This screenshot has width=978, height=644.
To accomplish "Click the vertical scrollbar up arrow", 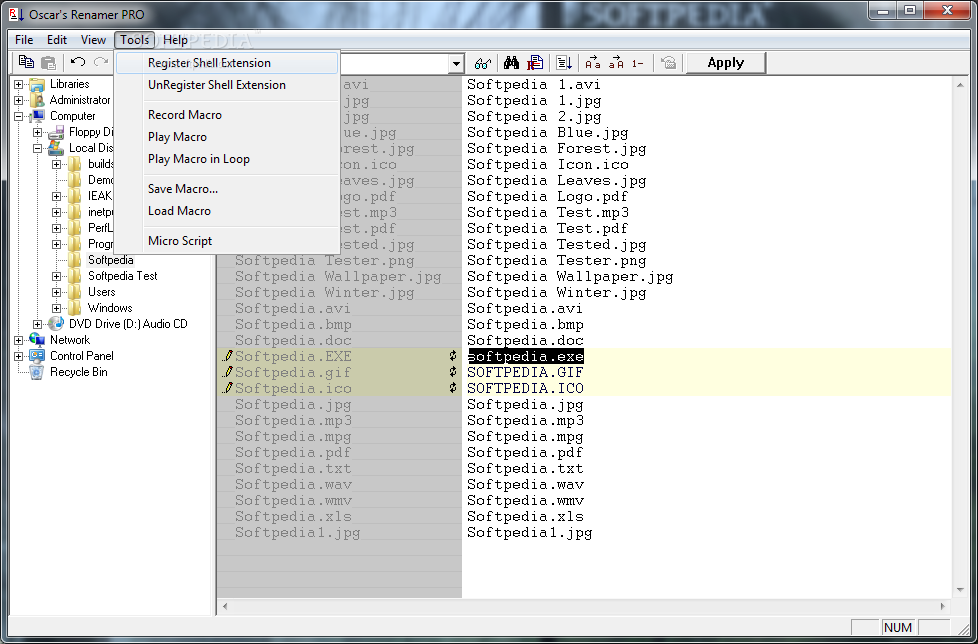I will point(960,84).
